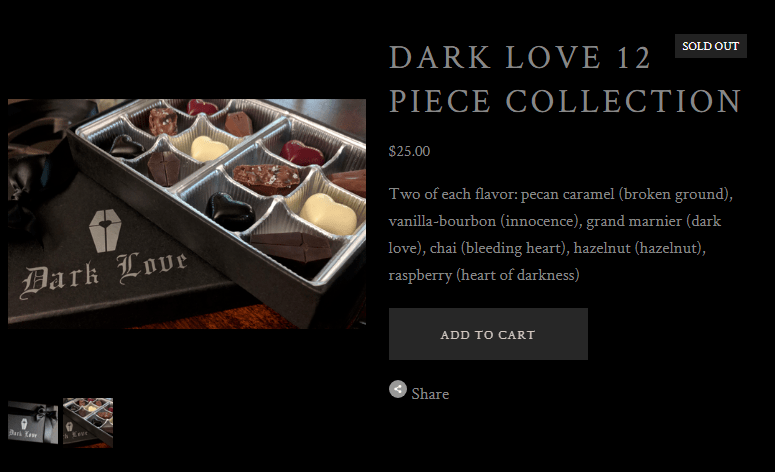Click the red heart chocolate at the top edge
This screenshot has width=775, height=472.
pos(202,107)
